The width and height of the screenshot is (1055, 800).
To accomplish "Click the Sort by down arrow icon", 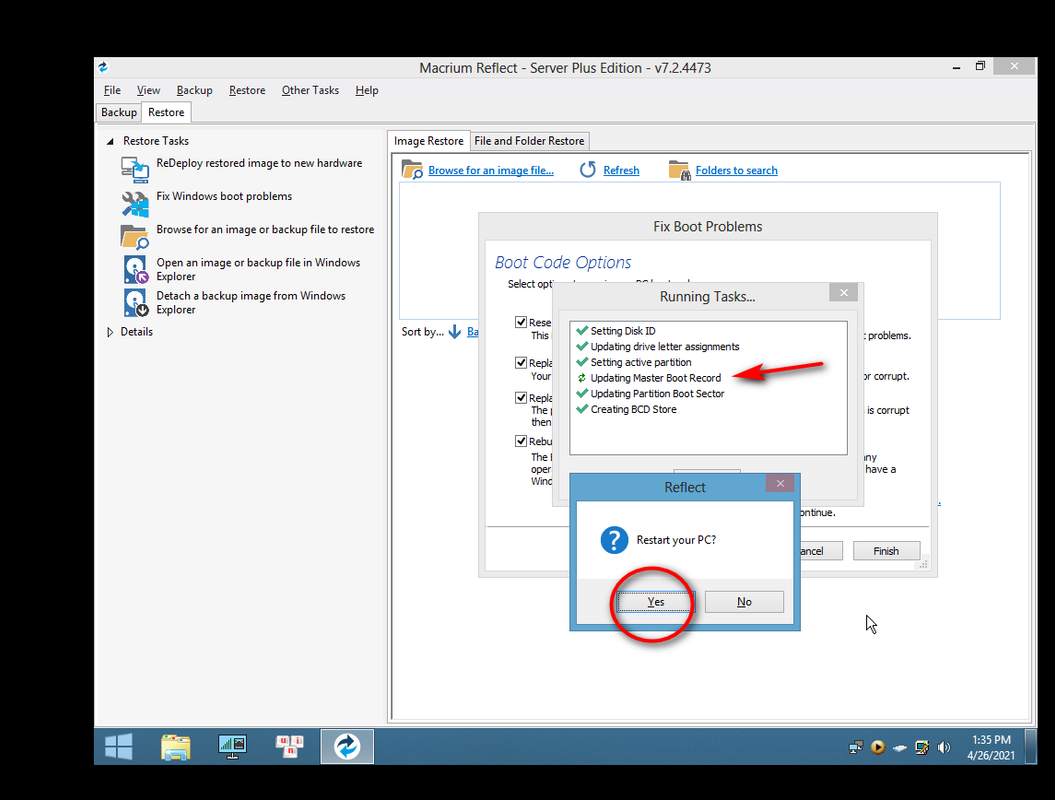I will click(455, 332).
